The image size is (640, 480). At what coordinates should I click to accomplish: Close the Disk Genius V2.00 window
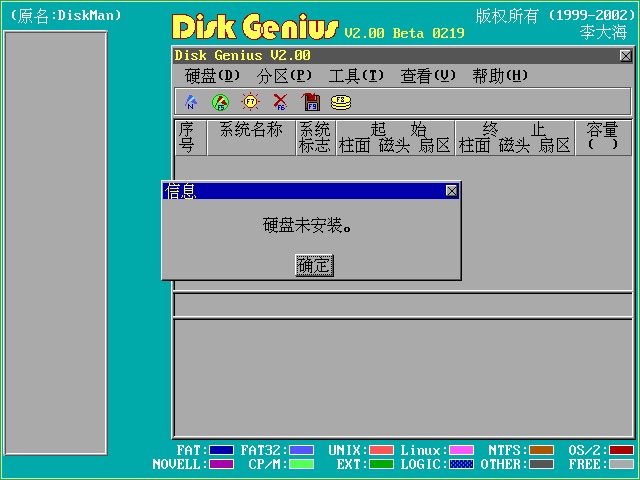tap(625, 56)
